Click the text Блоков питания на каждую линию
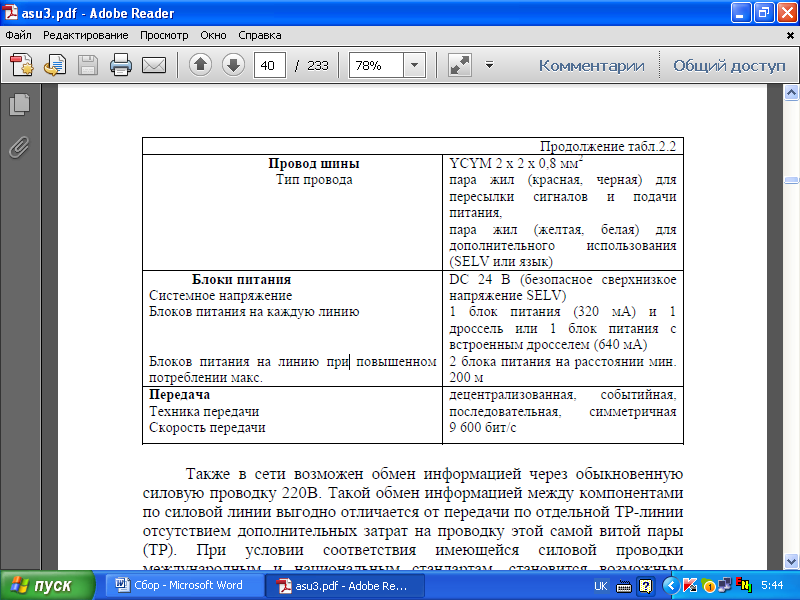800x600 pixels. tap(254, 312)
